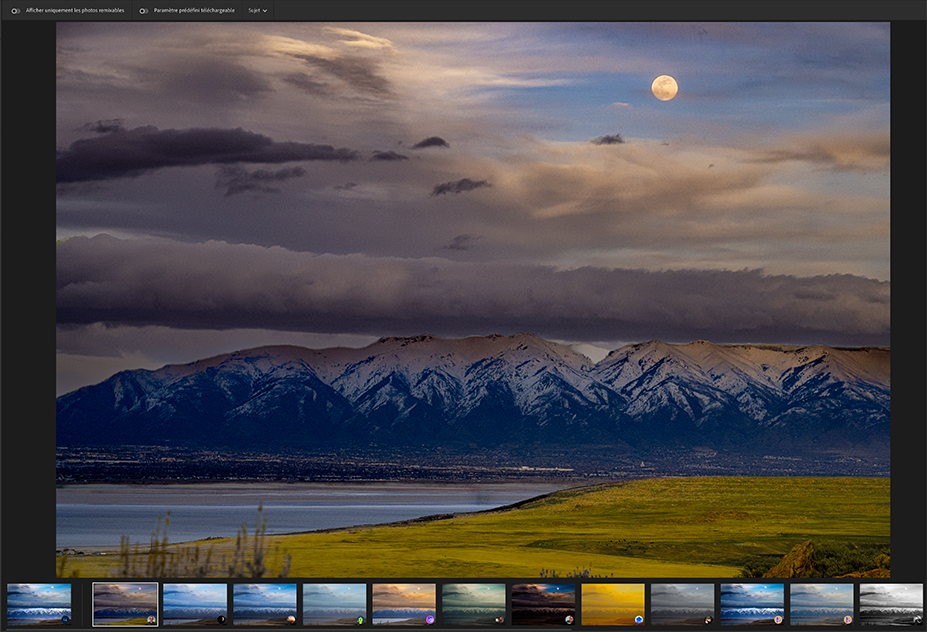Click avatar on the dark sunset thumbnail
Viewport: 927px width, 632px height.
click(x=569, y=620)
